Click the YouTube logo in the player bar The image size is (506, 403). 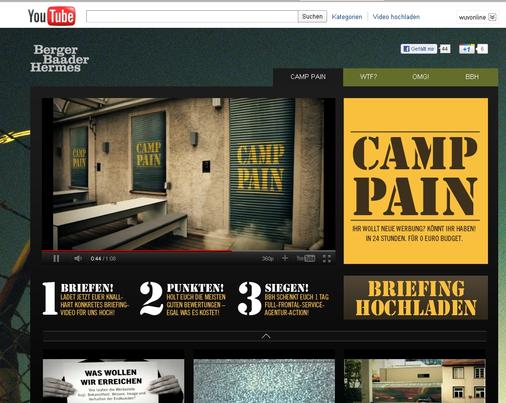306,258
